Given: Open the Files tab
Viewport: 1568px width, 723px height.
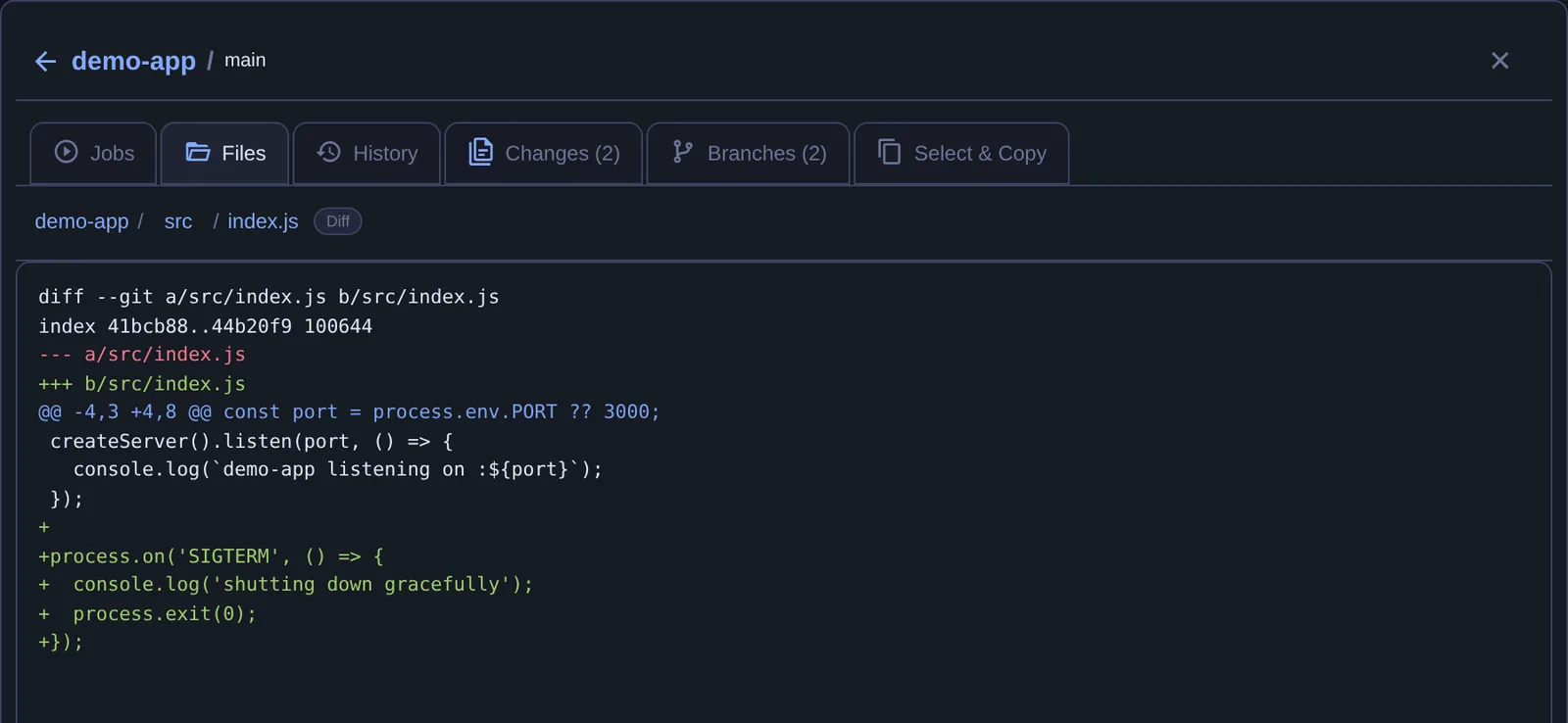Looking at the screenshot, I should coord(224,153).
